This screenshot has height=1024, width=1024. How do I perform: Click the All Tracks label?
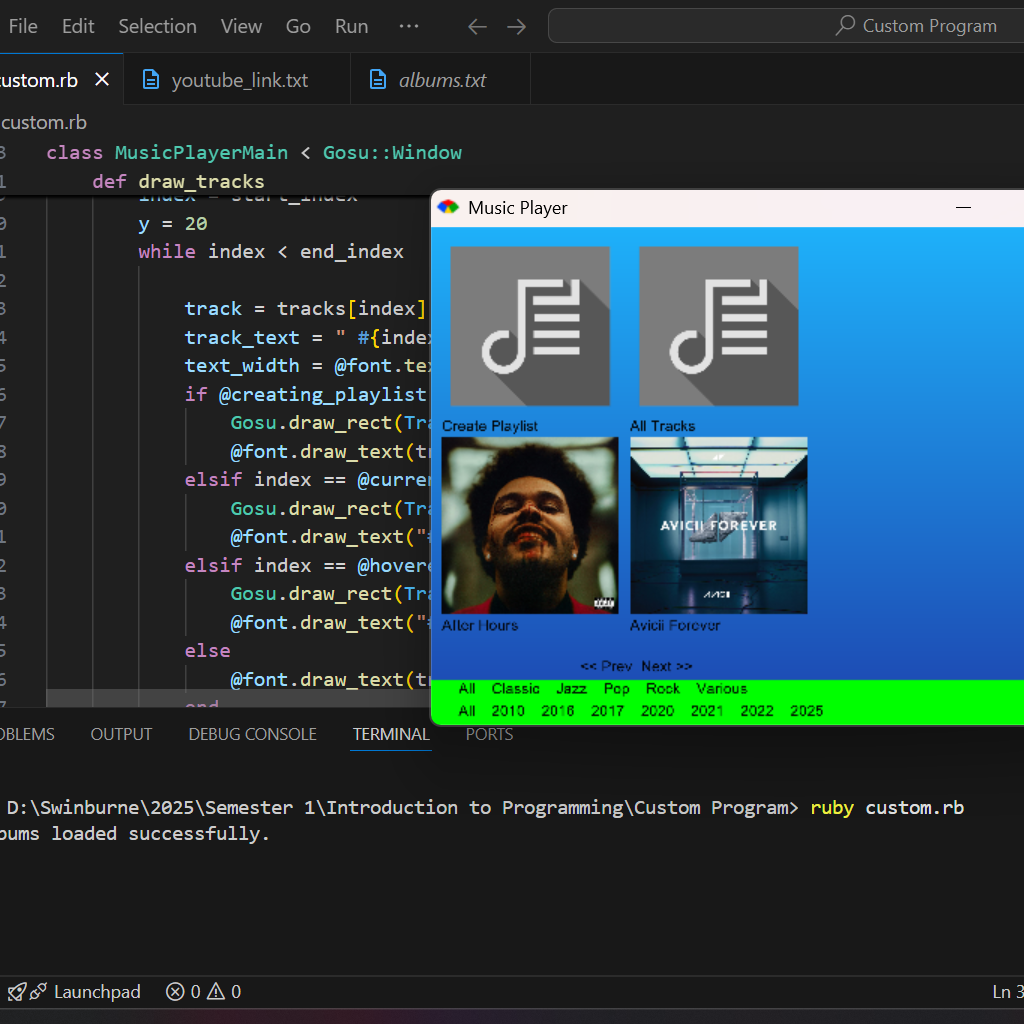coord(662,426)
